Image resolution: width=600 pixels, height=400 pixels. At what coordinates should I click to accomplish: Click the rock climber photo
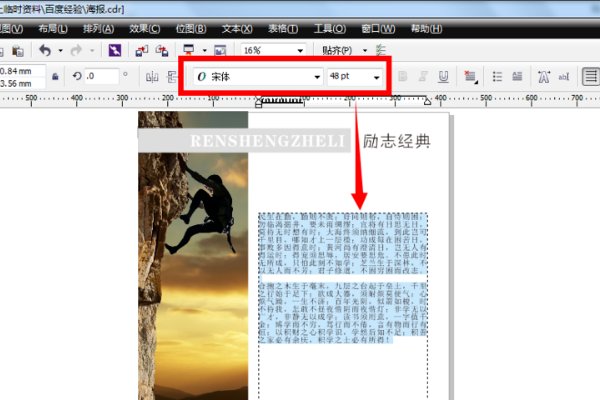click(193, 256)
